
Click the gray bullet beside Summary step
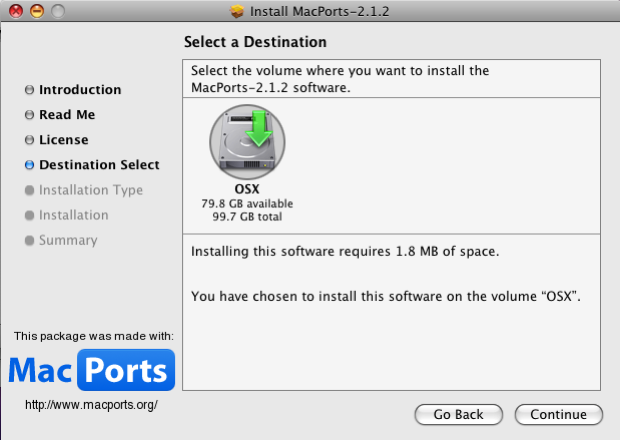[x=29, y=240]
